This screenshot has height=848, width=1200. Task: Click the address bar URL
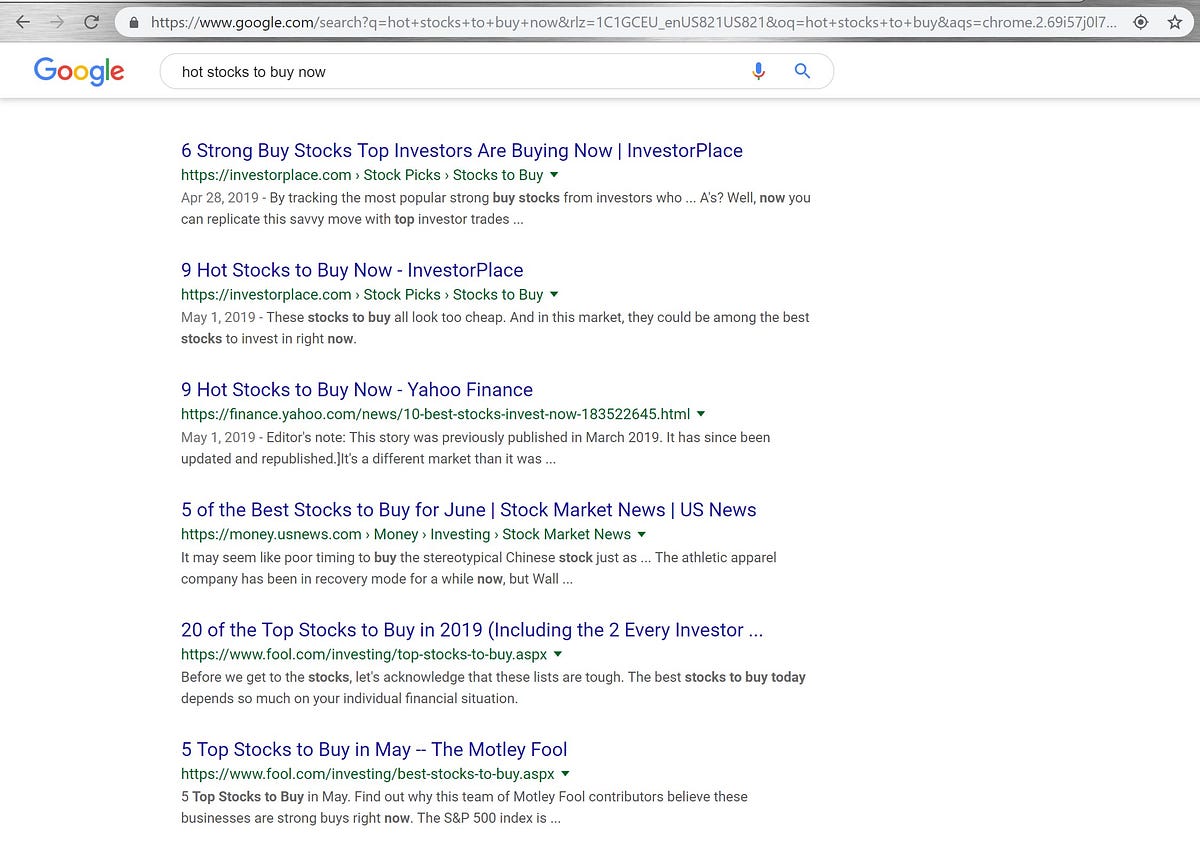(x=634, y=21)
